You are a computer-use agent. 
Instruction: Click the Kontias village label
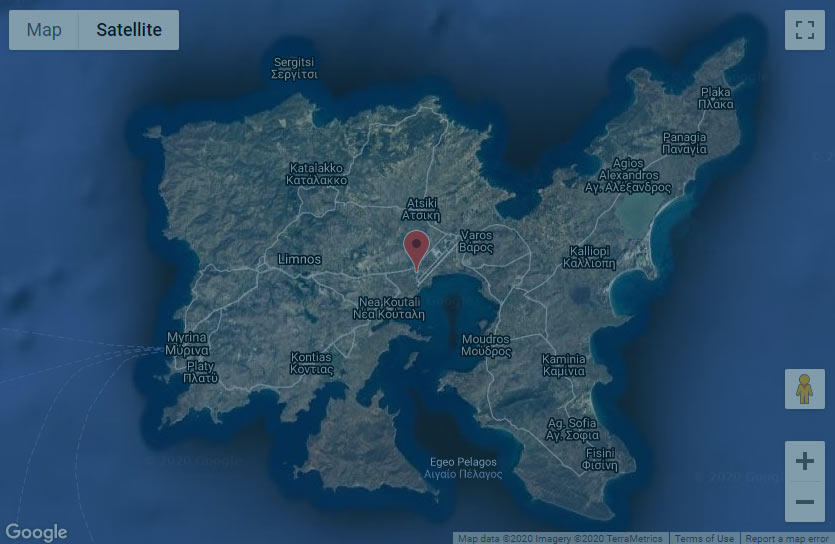312,363
